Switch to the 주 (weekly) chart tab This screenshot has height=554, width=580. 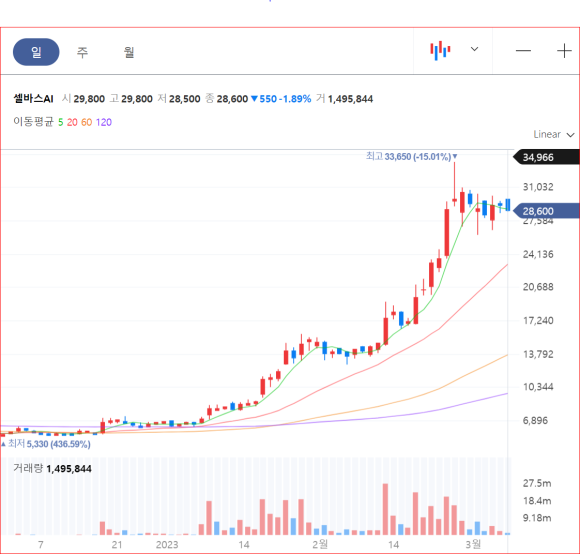pos(82,52)
